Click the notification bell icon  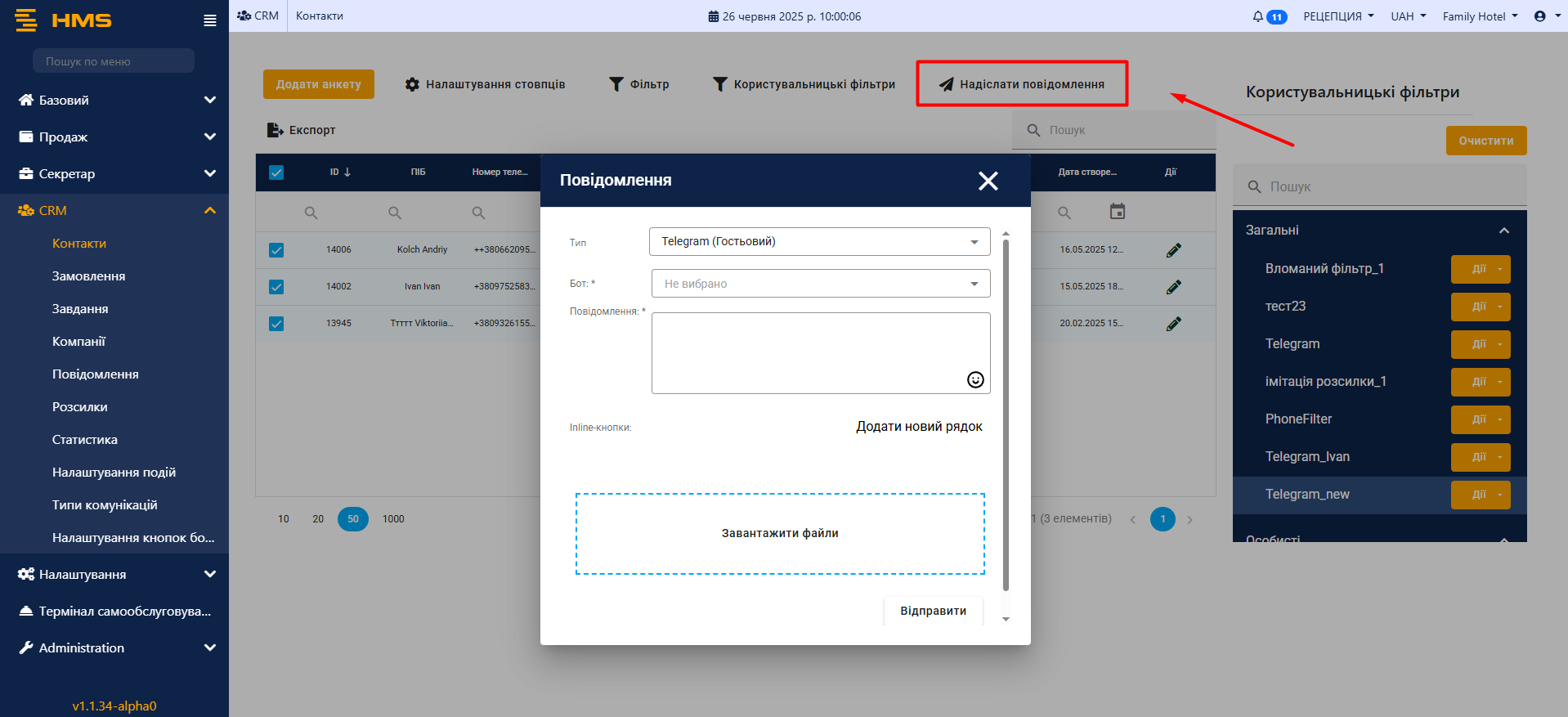pos(1257,16)
